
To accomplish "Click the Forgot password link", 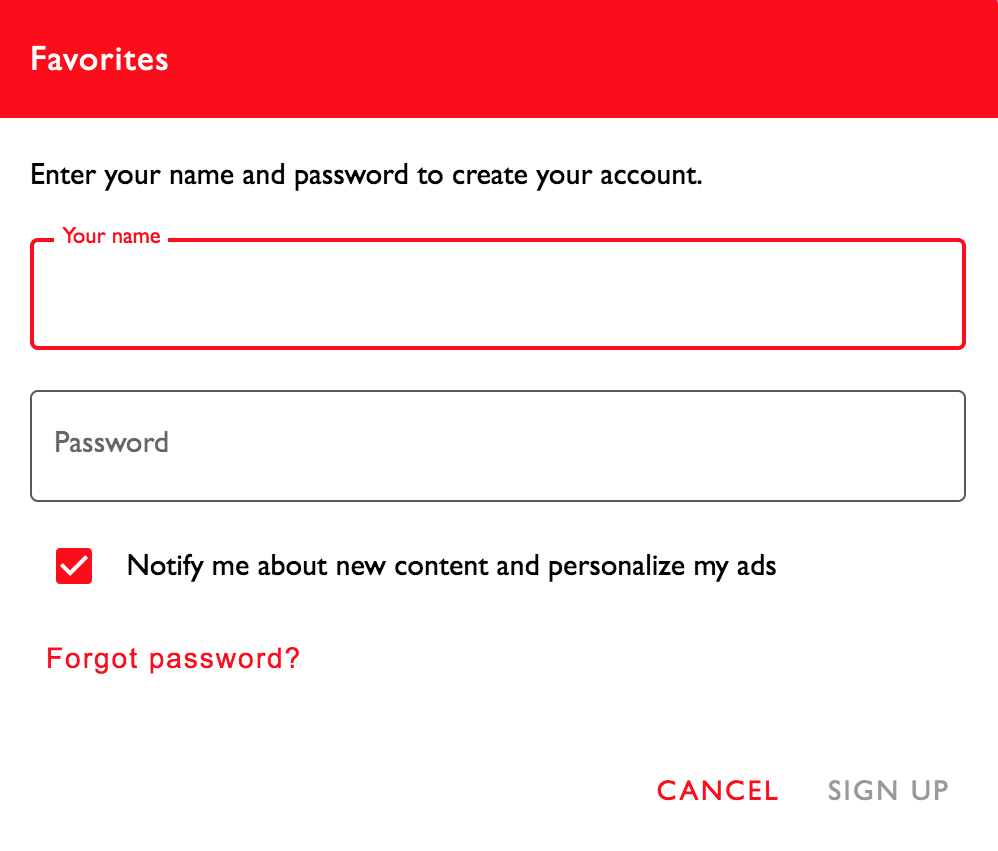I will pos(172,658).
